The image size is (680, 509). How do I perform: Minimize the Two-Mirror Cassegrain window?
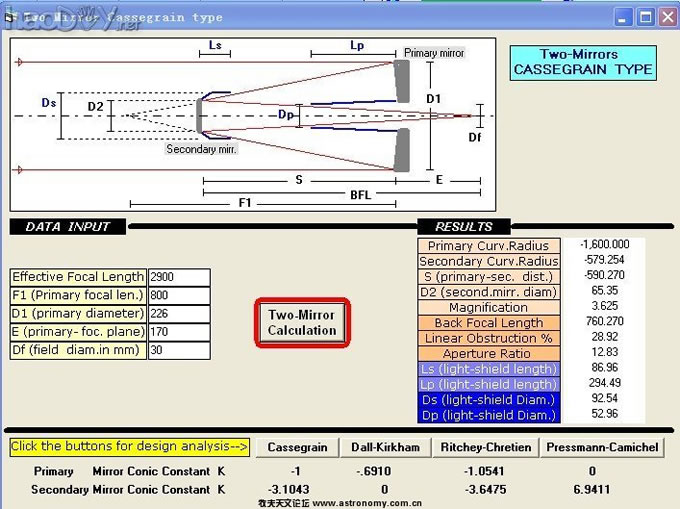pyautogui.click(x=624, y=17)
